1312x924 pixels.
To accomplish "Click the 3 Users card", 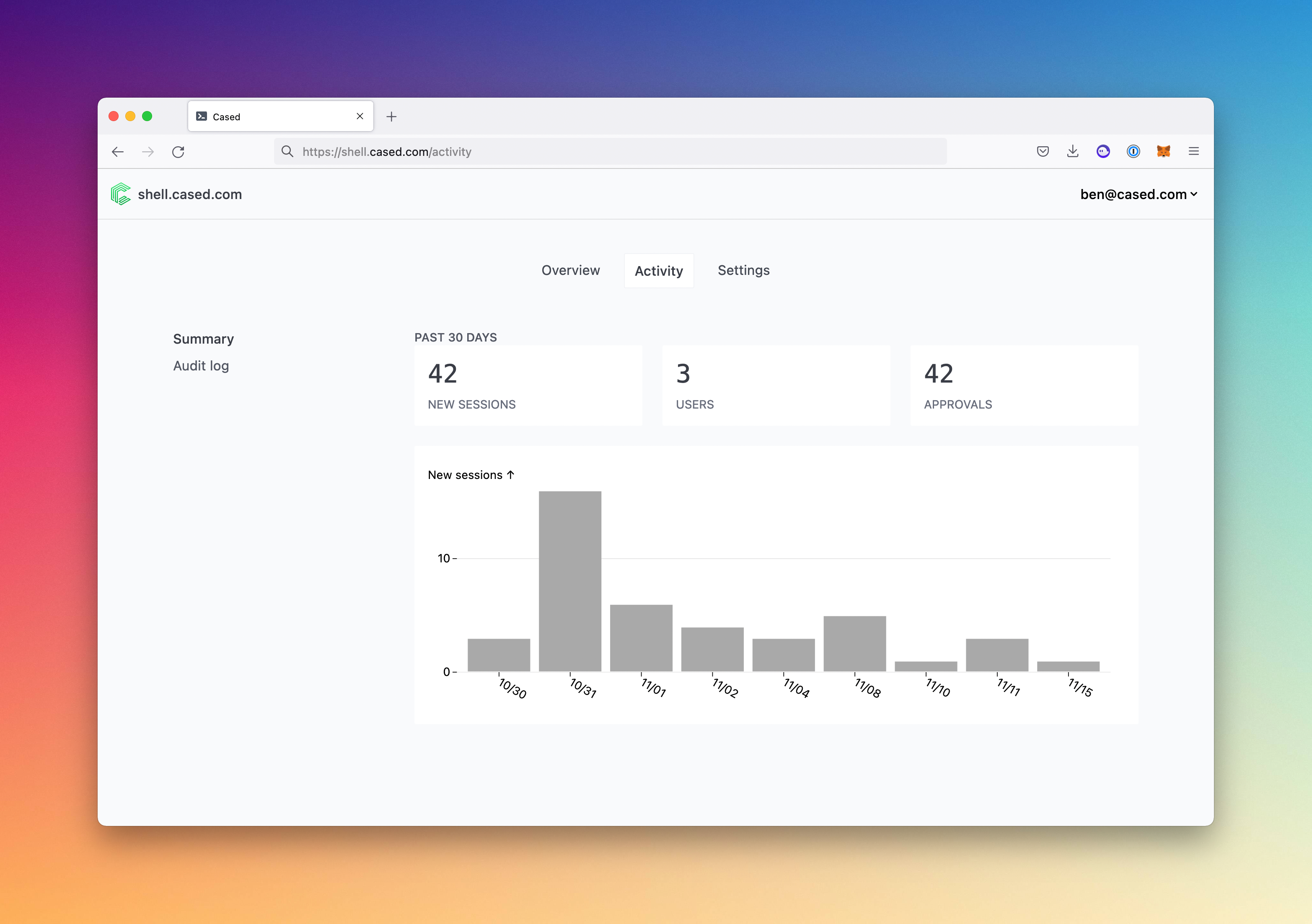I will coord(776,385).
